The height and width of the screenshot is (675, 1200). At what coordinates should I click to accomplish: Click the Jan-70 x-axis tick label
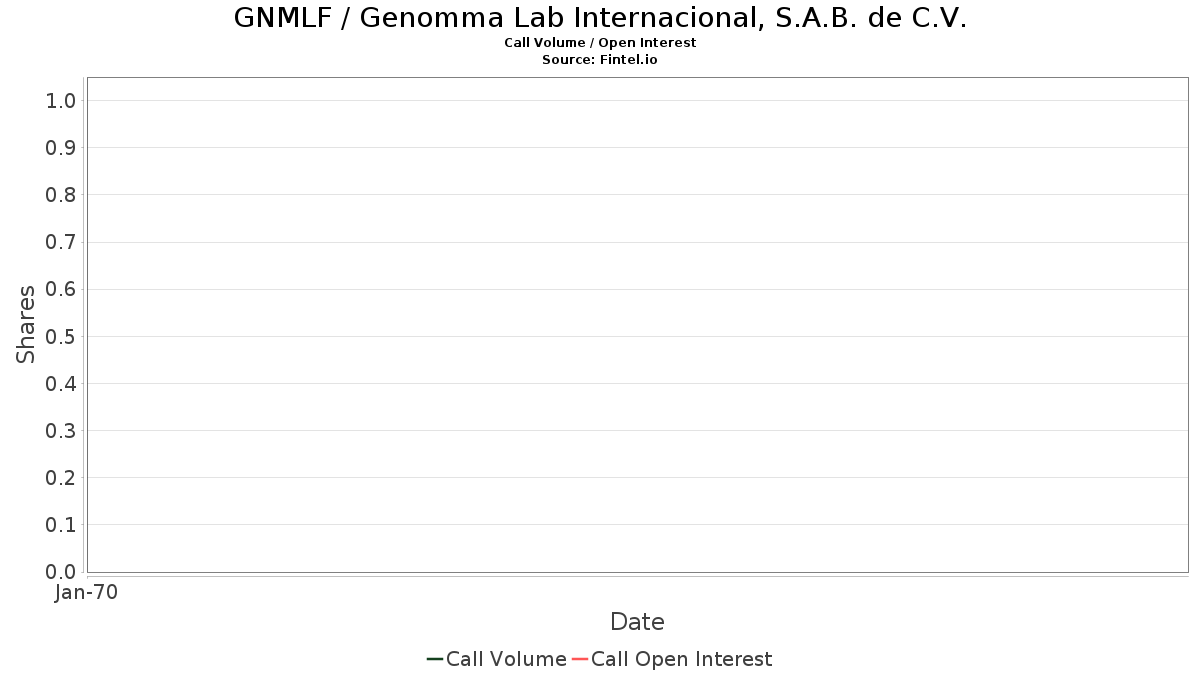pyautogui.click(x=87, y=593)
